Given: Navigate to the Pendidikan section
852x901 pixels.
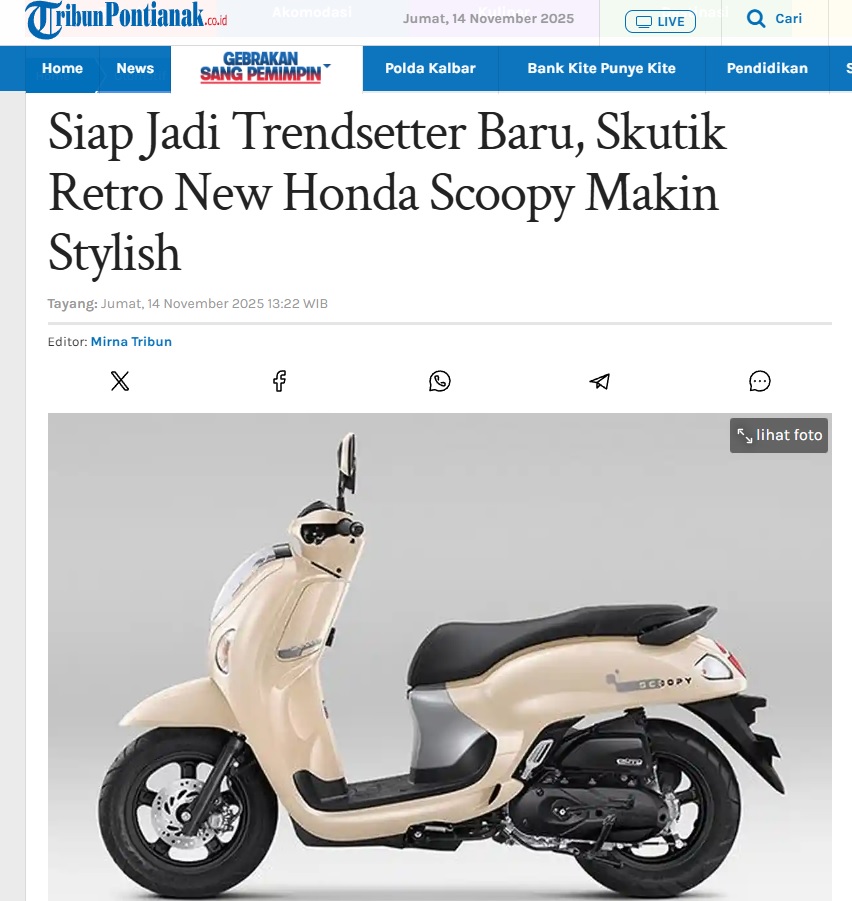Looking at the screenshot, I should 767,68.
